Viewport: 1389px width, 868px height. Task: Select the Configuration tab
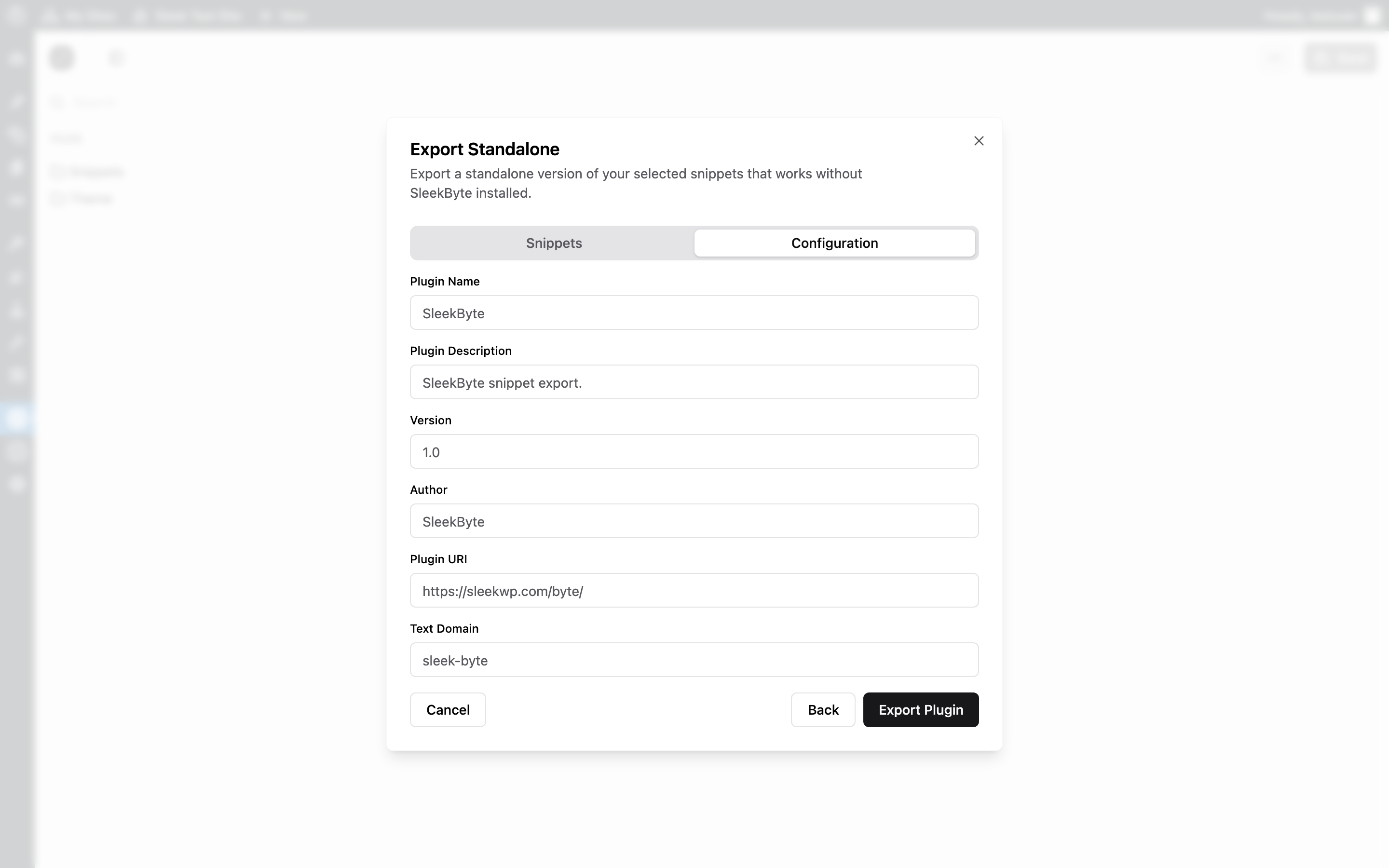click(834, 243)
